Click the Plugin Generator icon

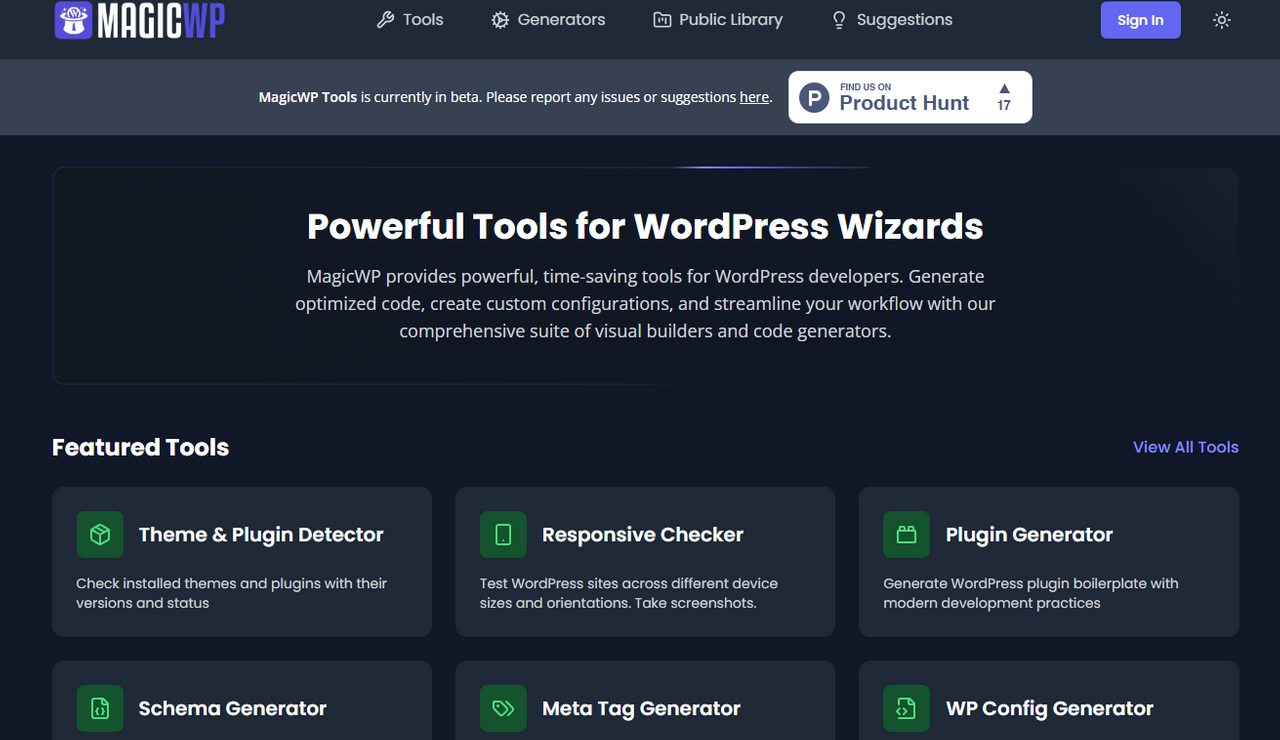click(x=906, y=535)
